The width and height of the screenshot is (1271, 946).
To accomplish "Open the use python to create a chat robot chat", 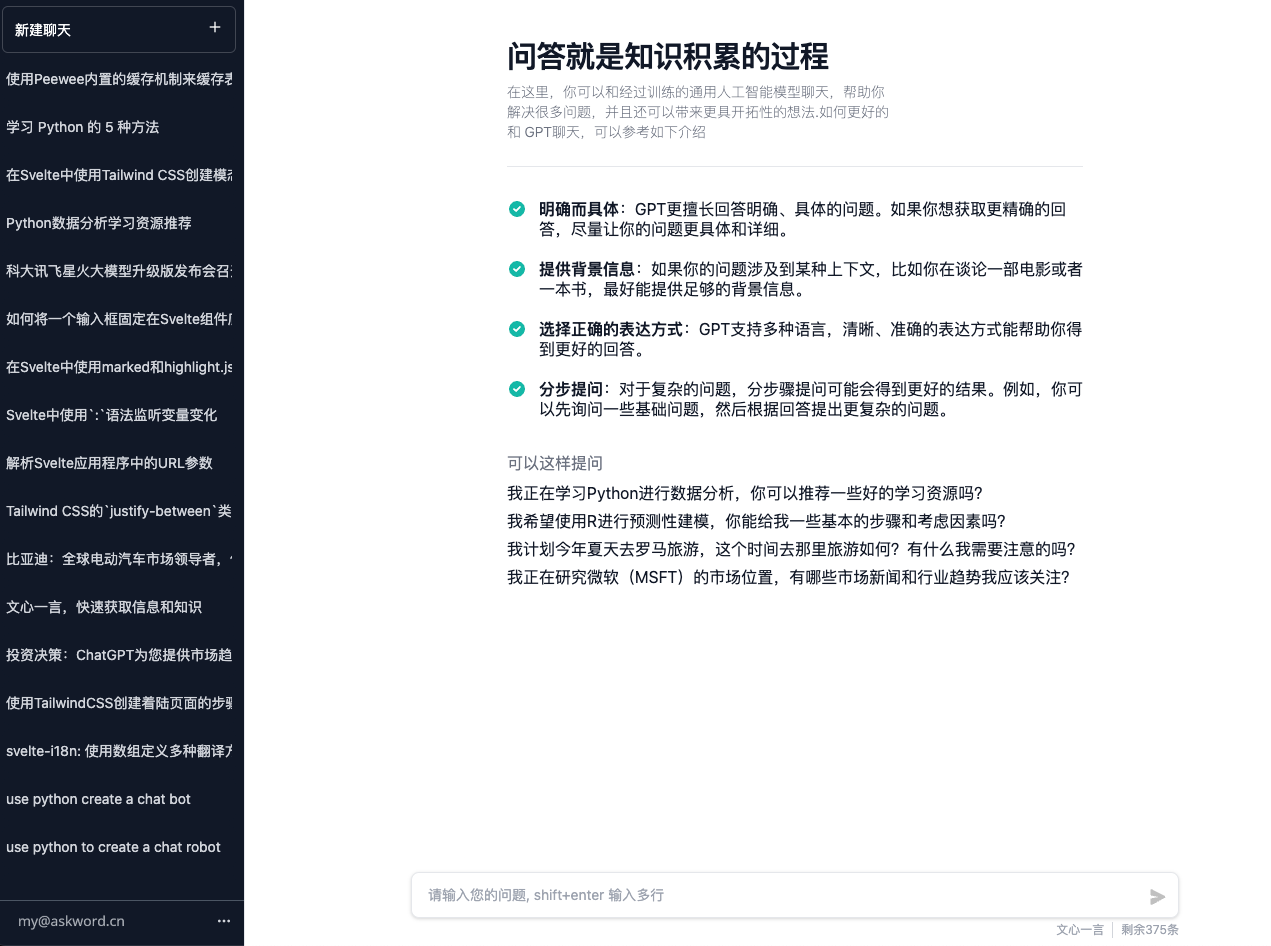I will (x=113, y=847).
